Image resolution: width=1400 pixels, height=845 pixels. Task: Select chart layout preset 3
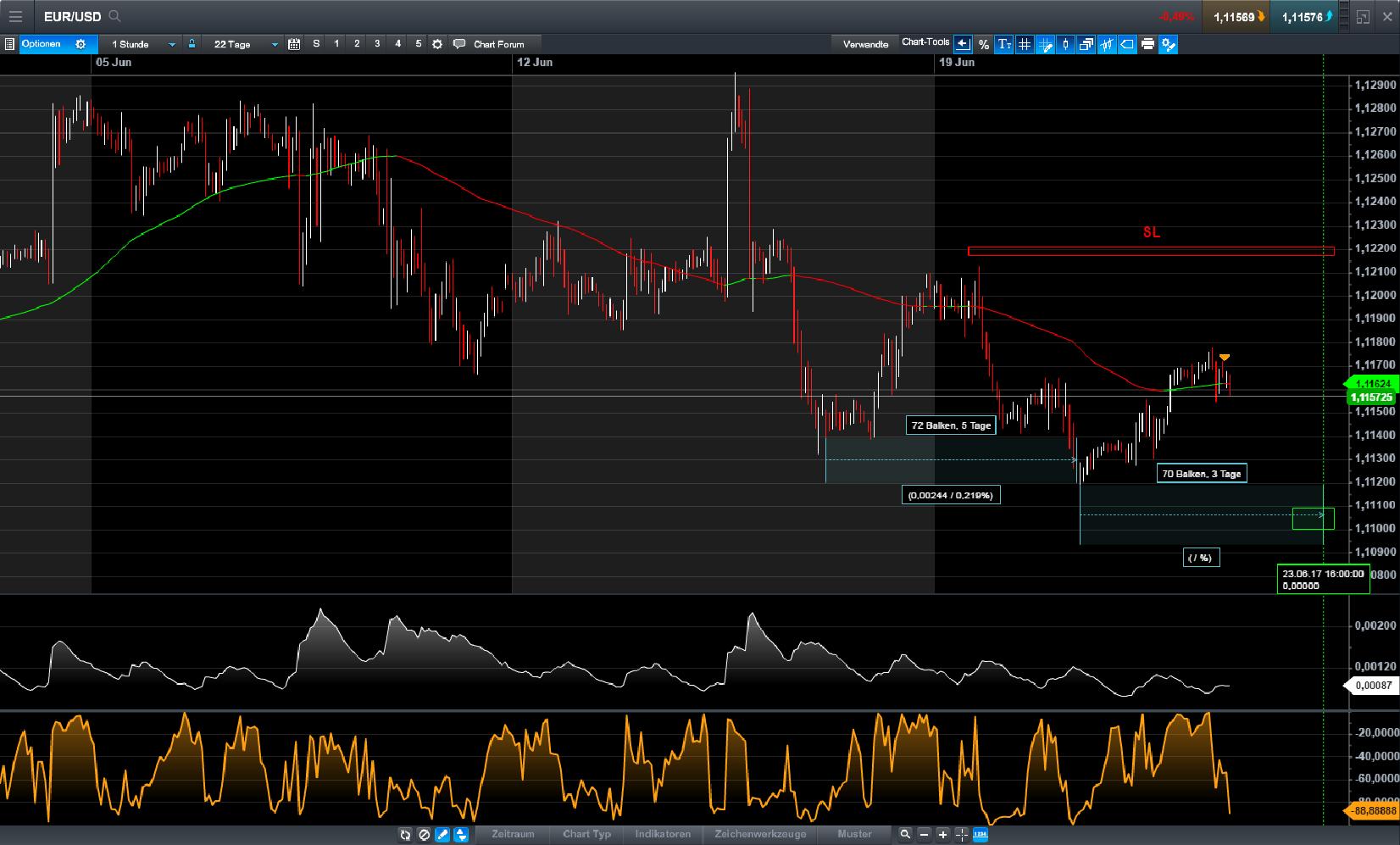[377, 44]
